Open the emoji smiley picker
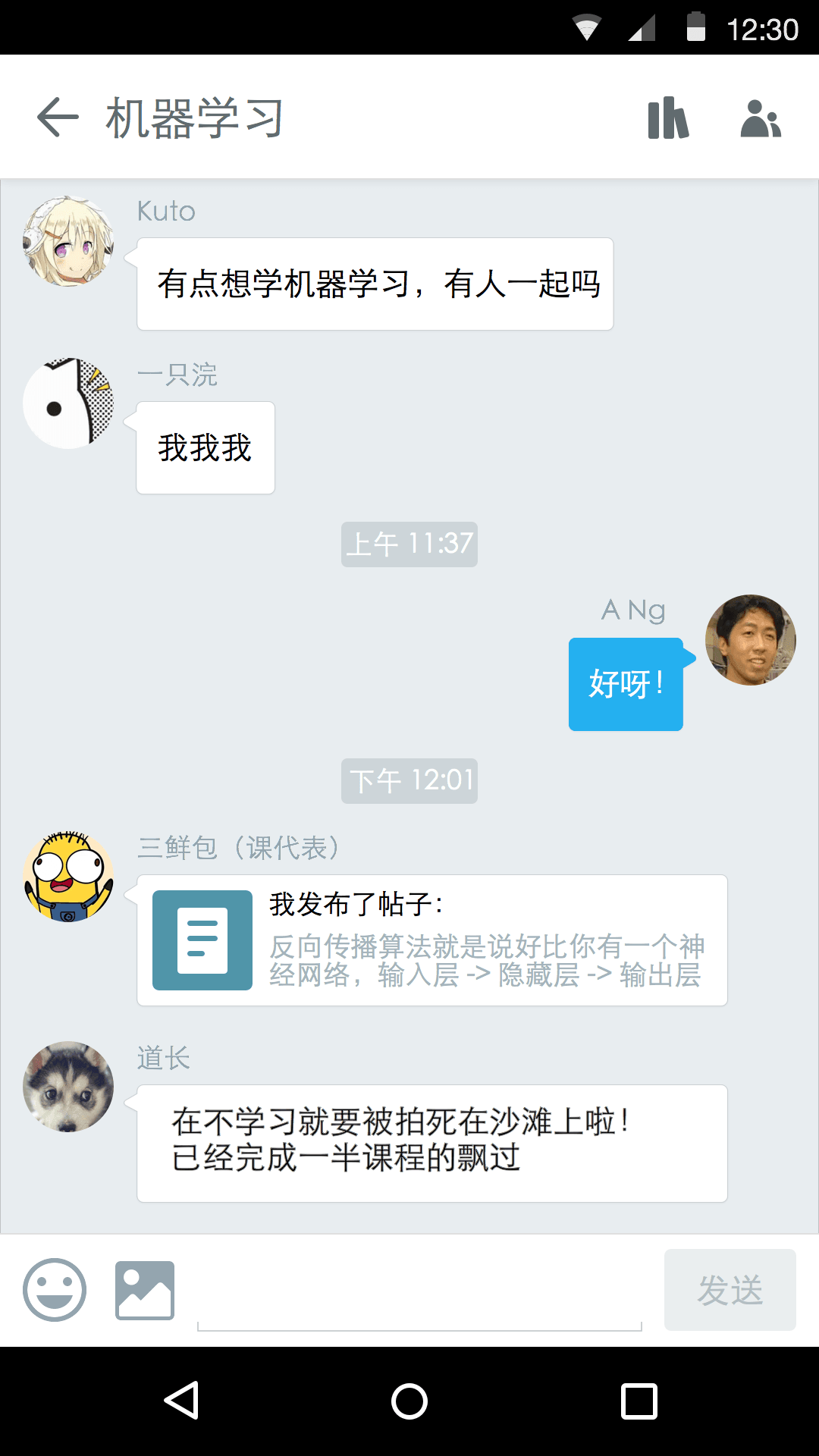 click(x=55, y=1290)
